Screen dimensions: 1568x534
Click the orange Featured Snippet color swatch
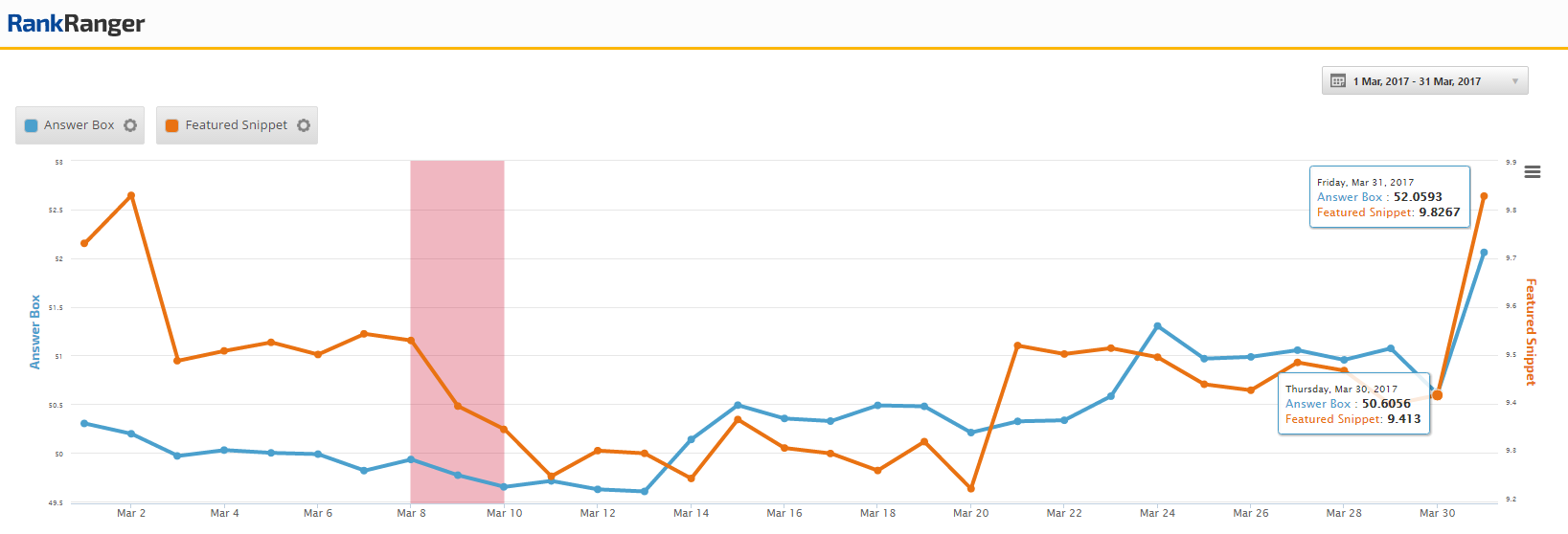(172, 125)
